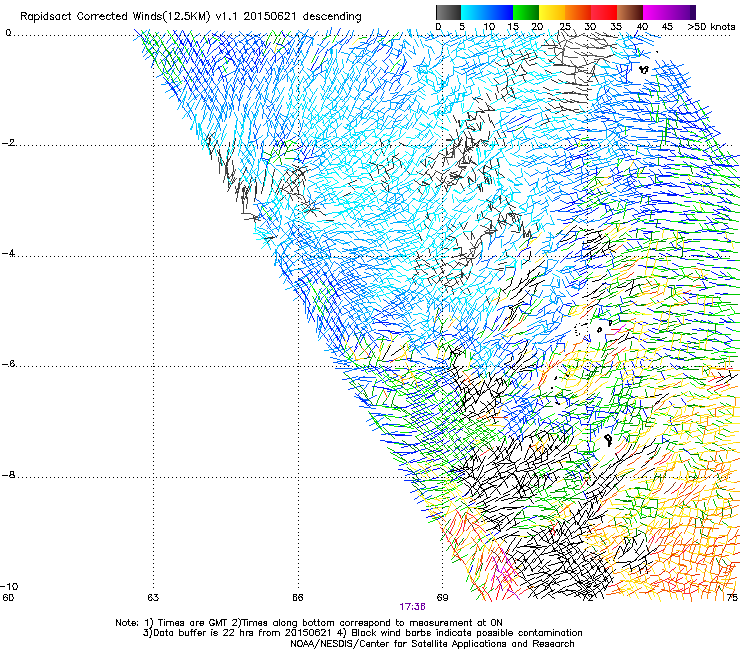Screen dimensions: 740x650
Task: Click the '20' legend scale label
Action: [x=537, y=27]
